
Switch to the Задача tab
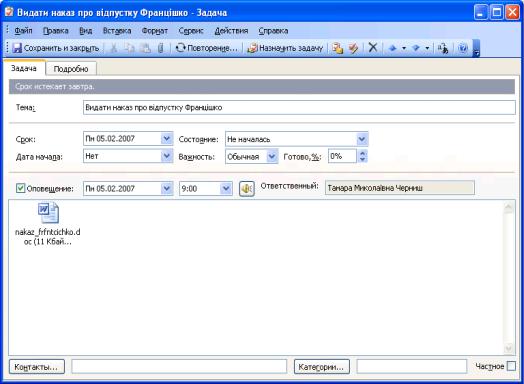pyautogui.click(x=24, y=68)
